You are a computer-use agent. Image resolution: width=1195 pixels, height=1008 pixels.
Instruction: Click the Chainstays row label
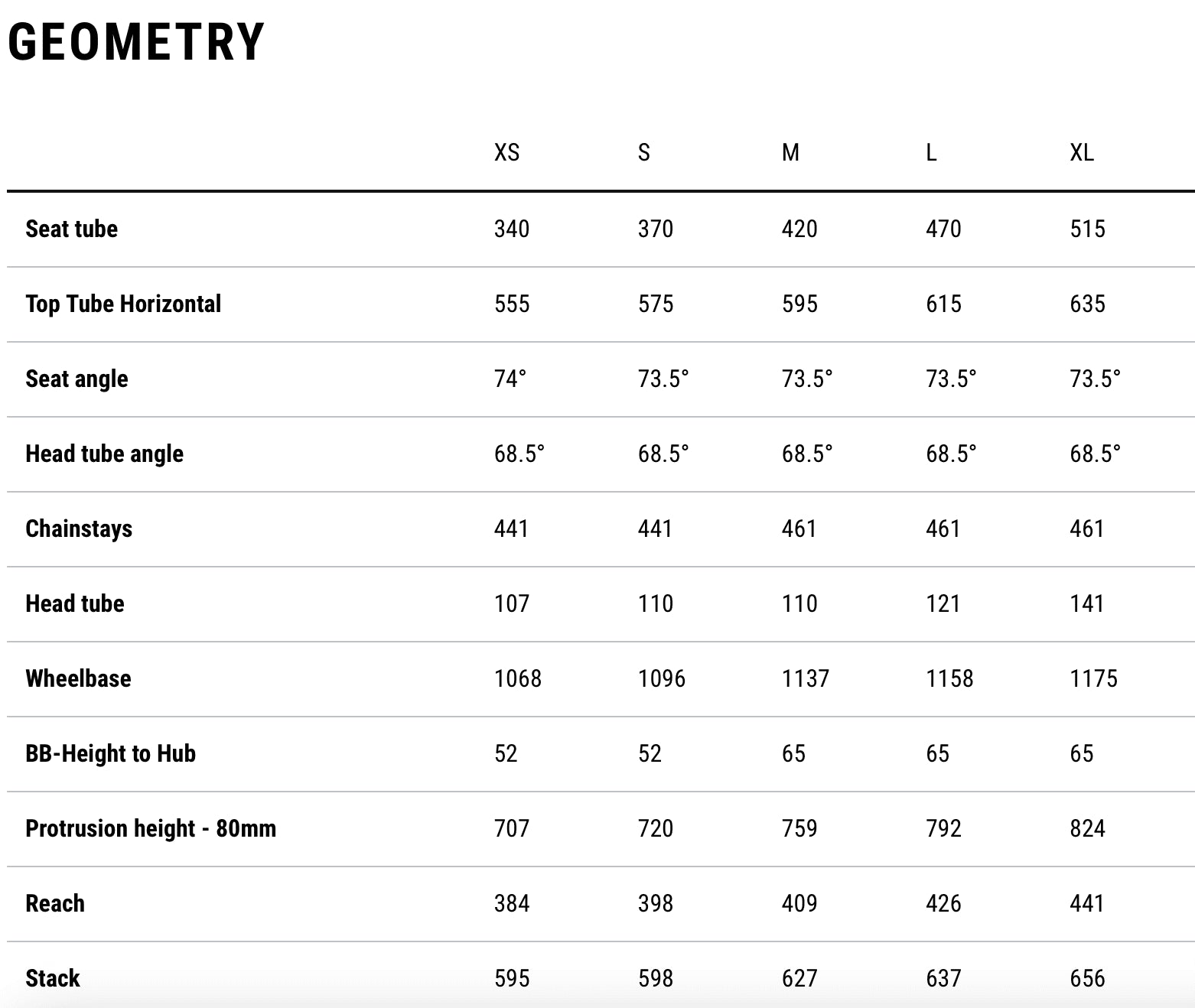click(79, 528)
